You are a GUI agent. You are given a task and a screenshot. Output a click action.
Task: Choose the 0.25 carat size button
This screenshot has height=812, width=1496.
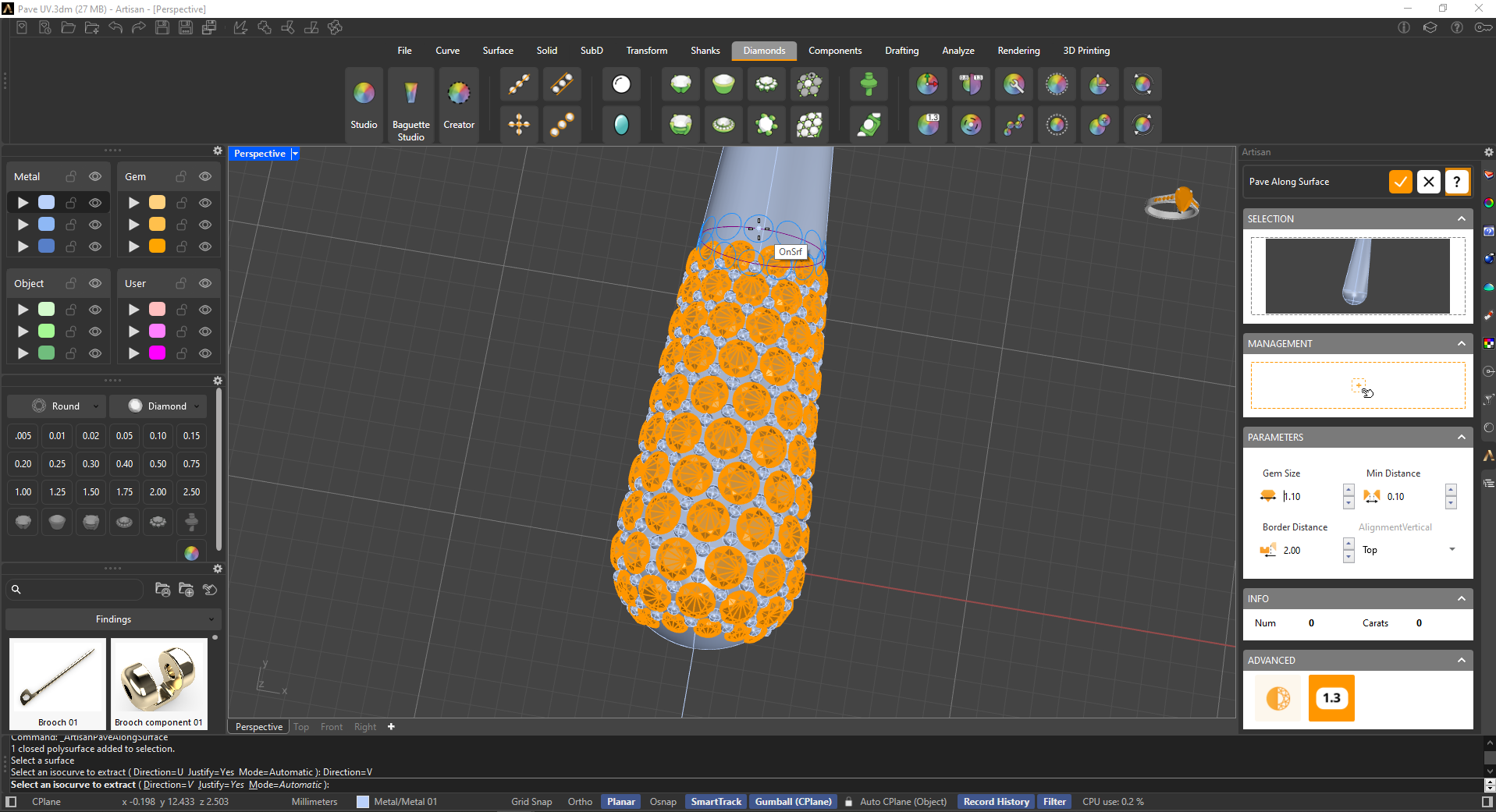point(57,464)
